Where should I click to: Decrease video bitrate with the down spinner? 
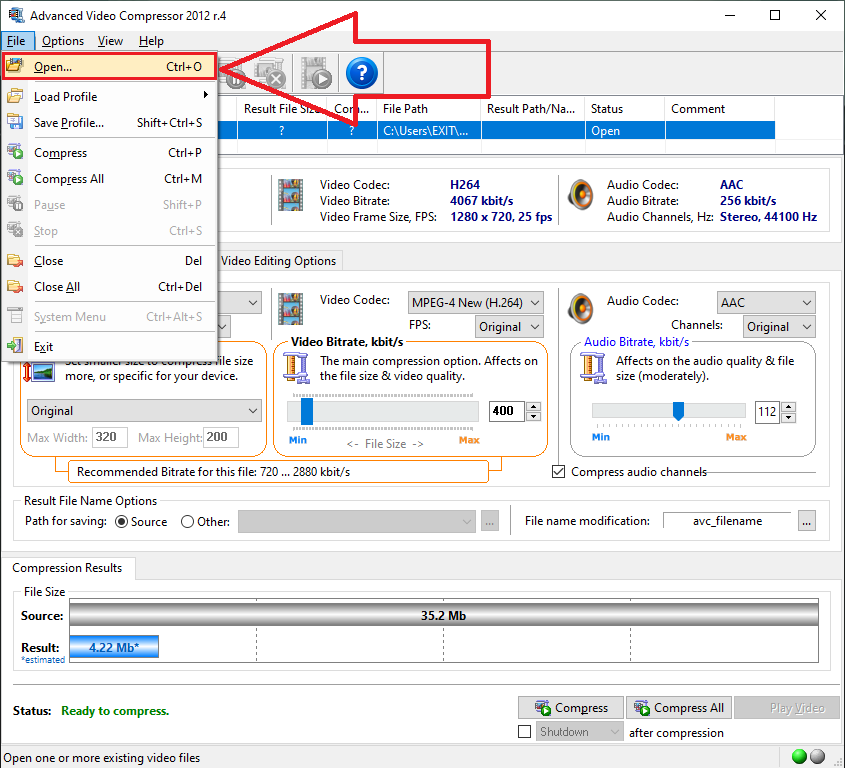point(534,416)
